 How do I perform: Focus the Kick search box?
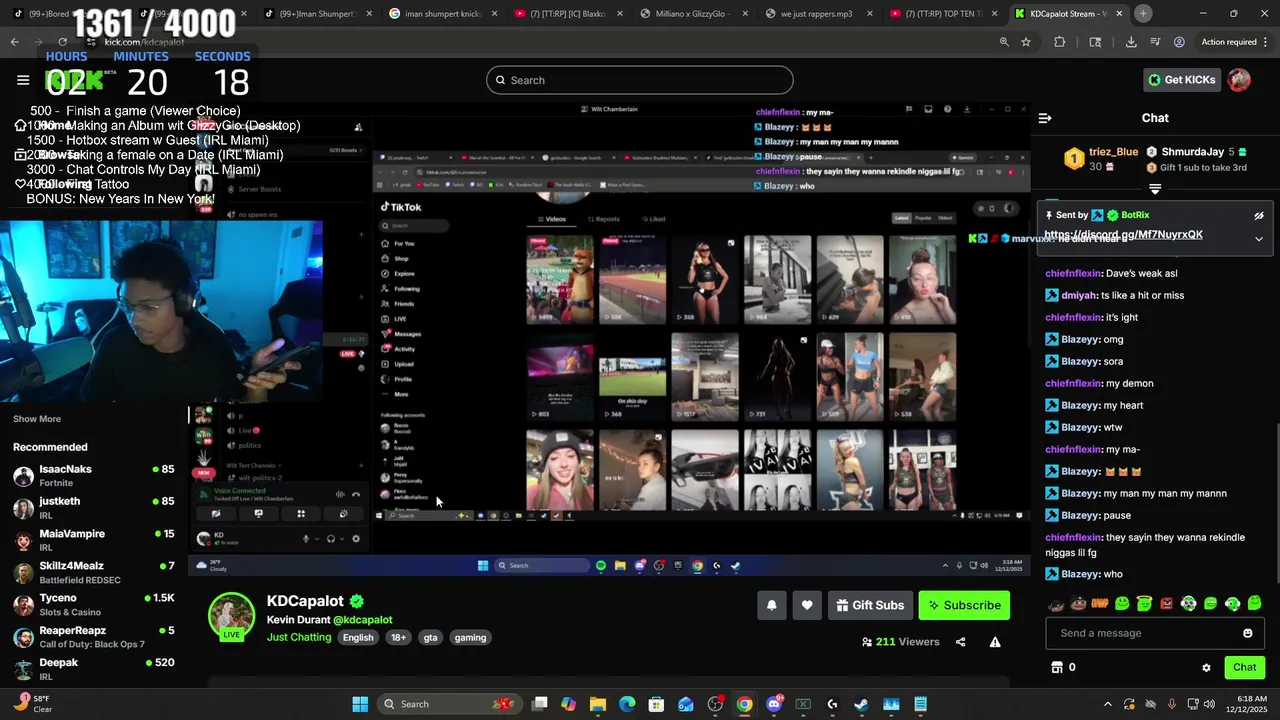640,80
